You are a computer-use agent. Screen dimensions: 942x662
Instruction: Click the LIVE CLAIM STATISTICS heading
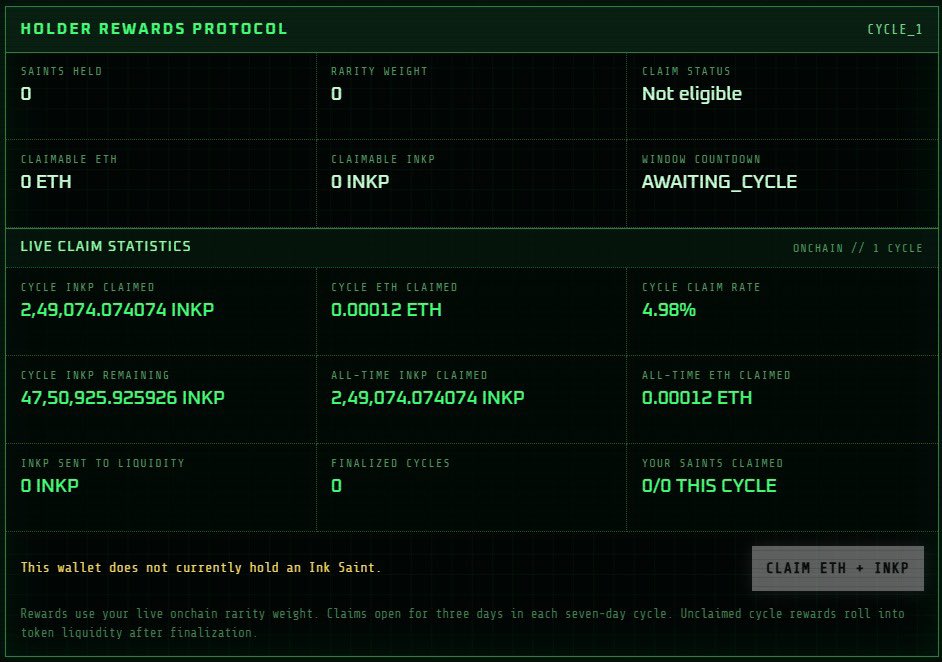(x=105, y=246)
